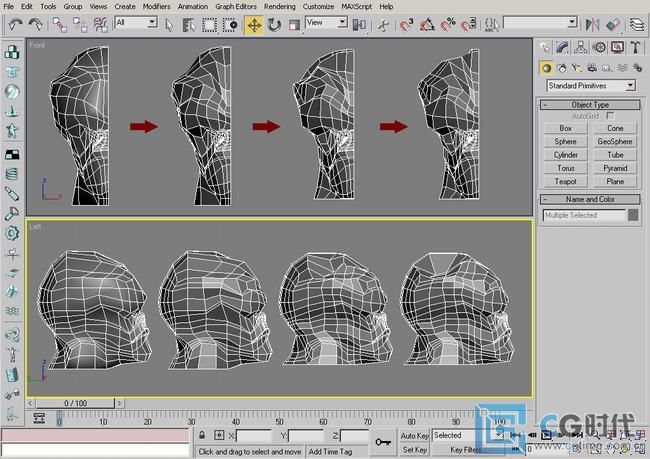The width and height of the screenshot is (650, 459).
Task: Switch to the Create panel tab
Action: pos(545,47)
